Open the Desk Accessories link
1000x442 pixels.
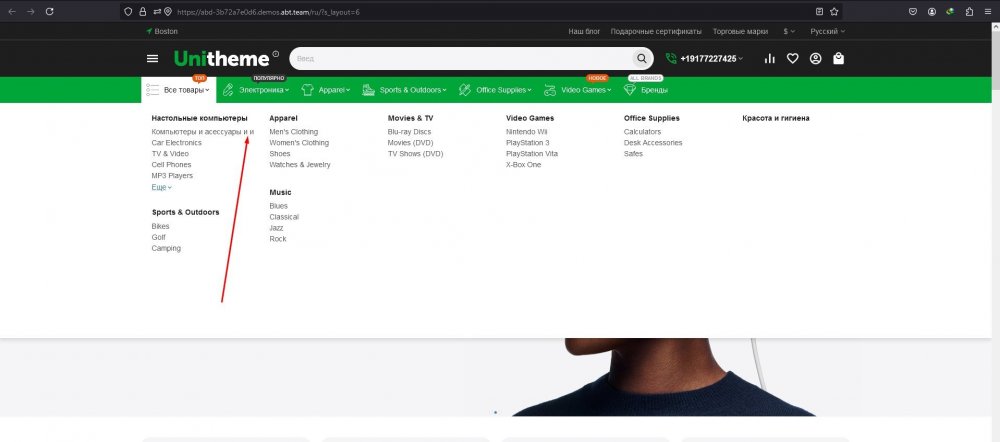coord(653,143)
